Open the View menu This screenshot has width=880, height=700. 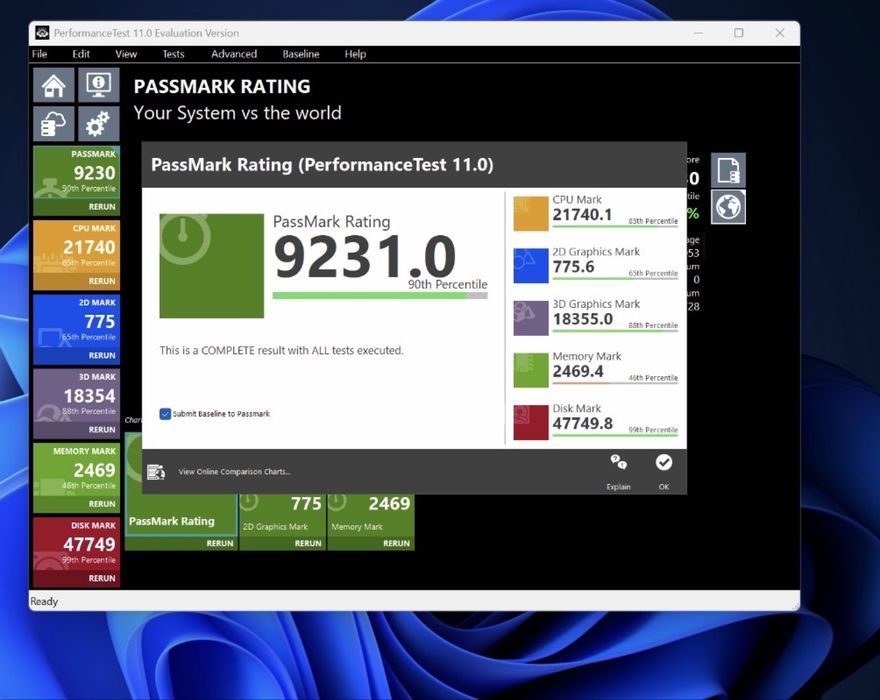[x=126, y=54]
